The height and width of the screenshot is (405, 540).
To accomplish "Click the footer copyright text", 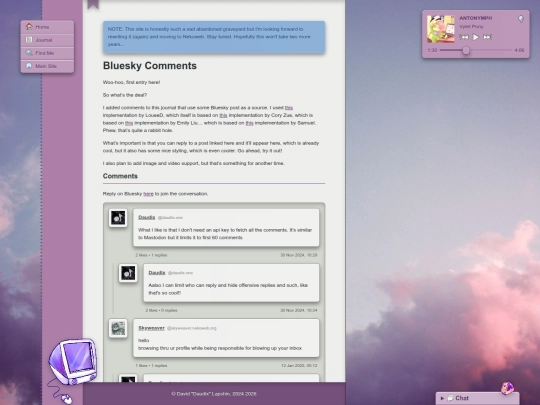I will click(x=214, y=394).
